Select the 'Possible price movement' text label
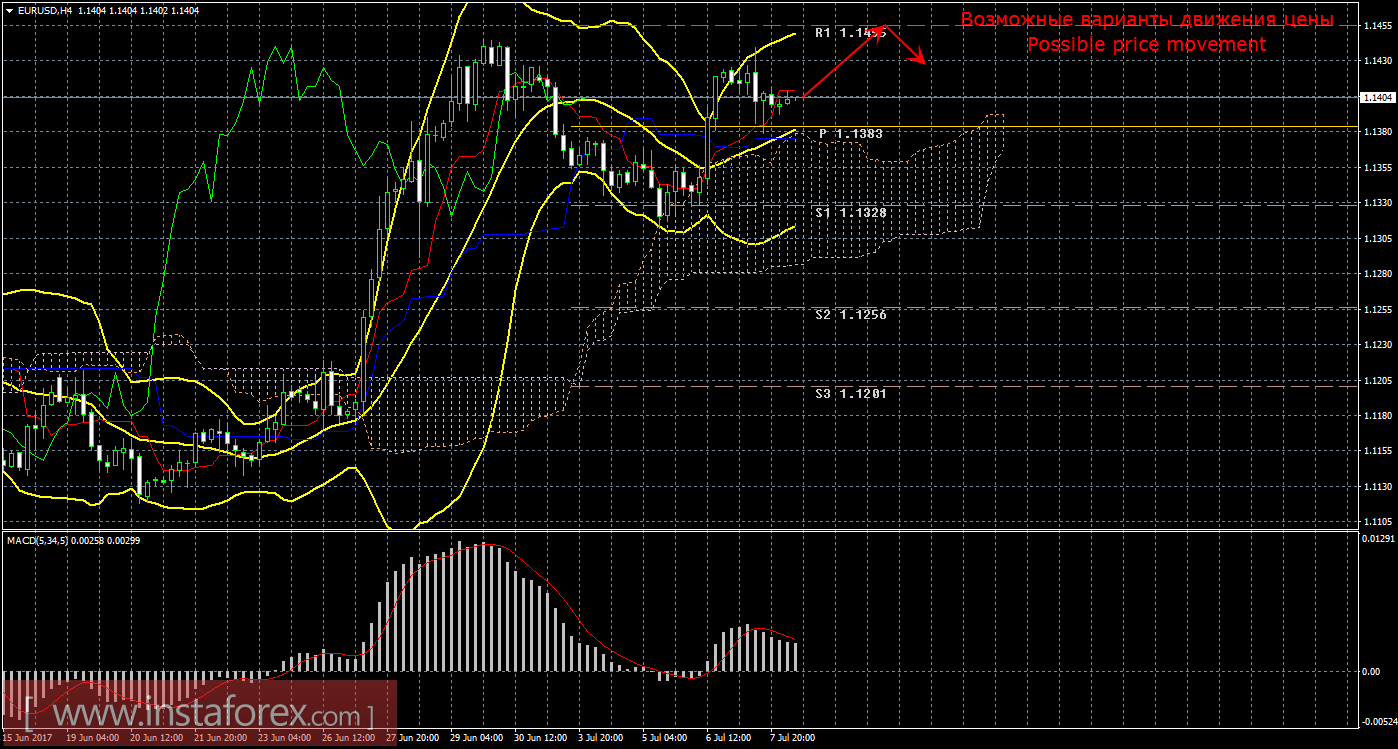This screenshot has width=1398, height=749. 1146,45
